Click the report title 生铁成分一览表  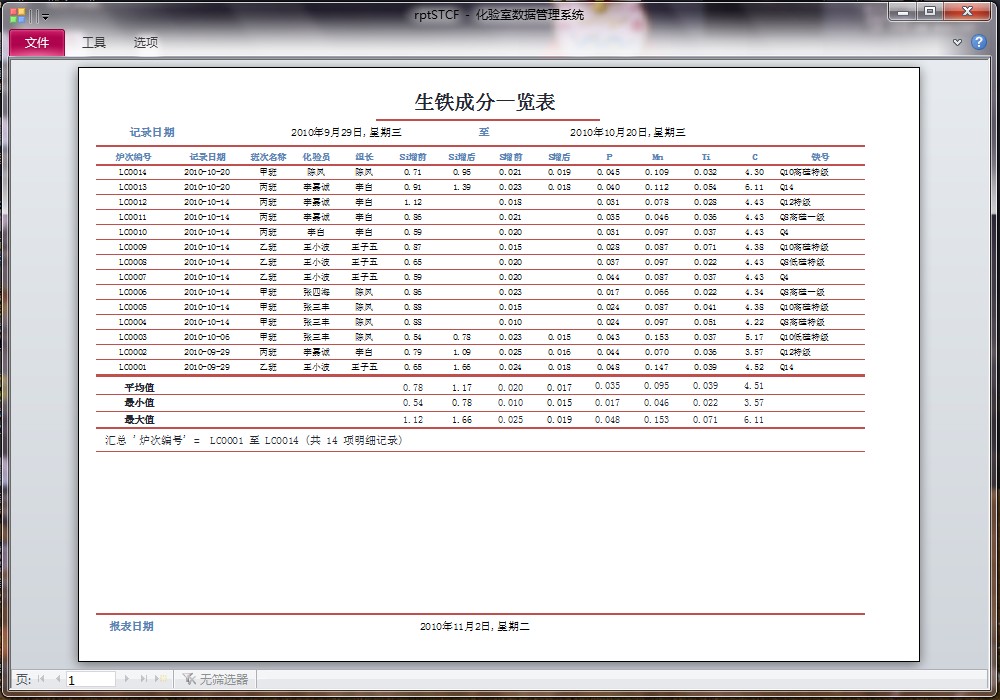click(x=485, y=102)
